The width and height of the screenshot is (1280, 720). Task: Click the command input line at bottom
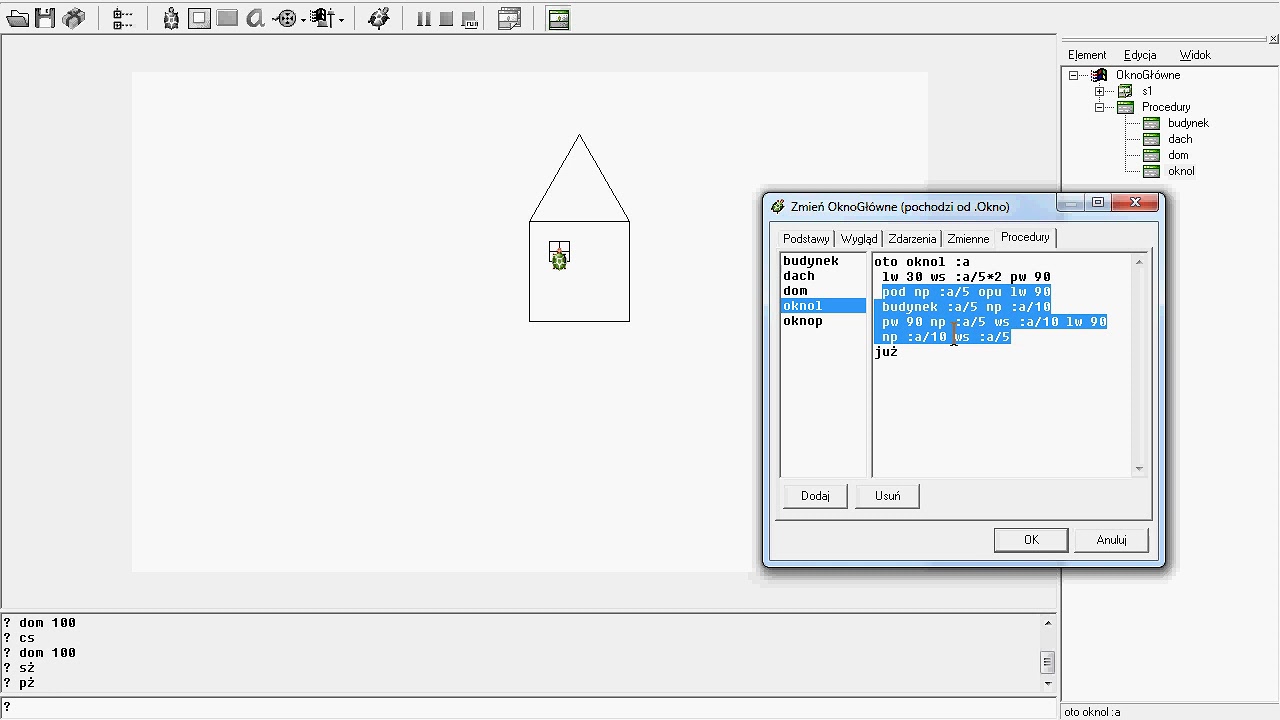530,707
